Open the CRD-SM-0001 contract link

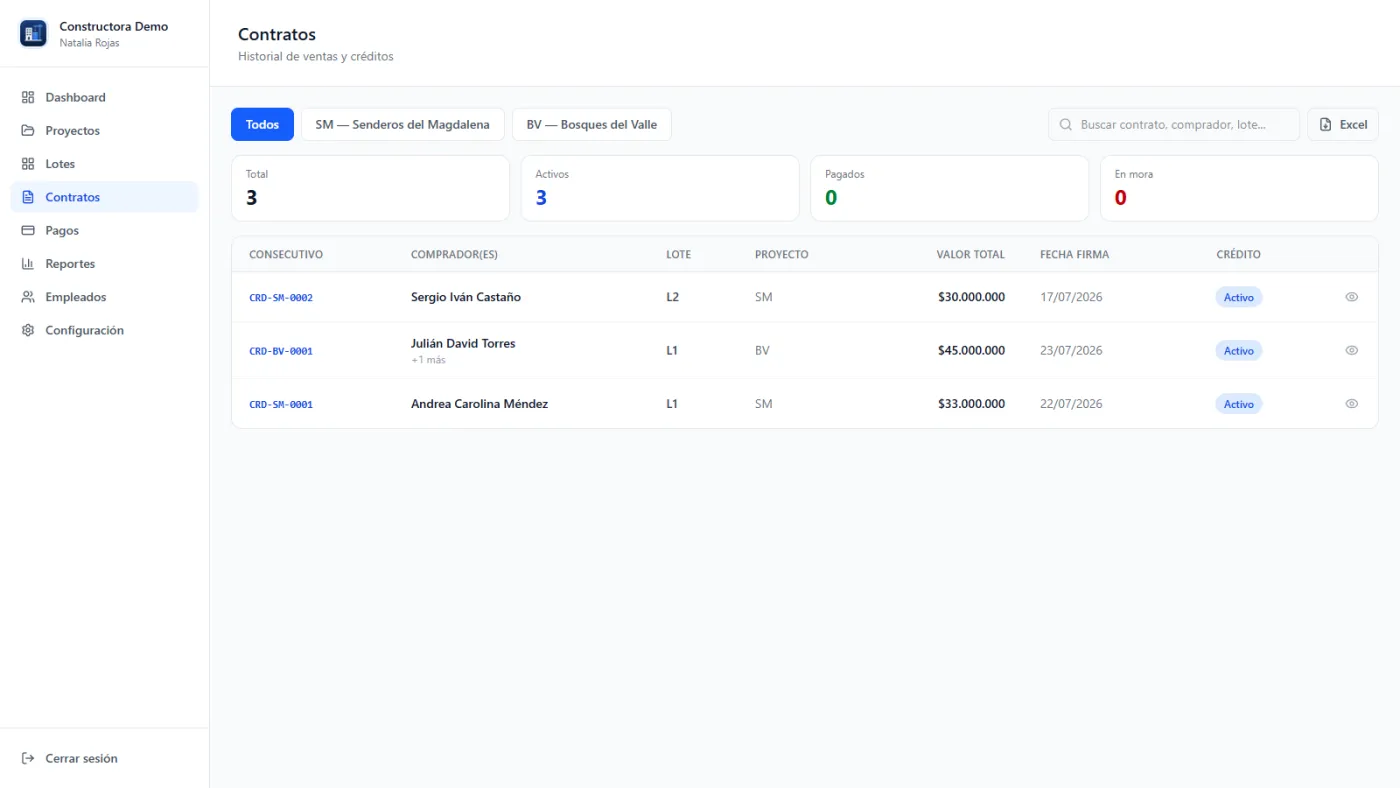pyautogui.click(x=281, y=405)
